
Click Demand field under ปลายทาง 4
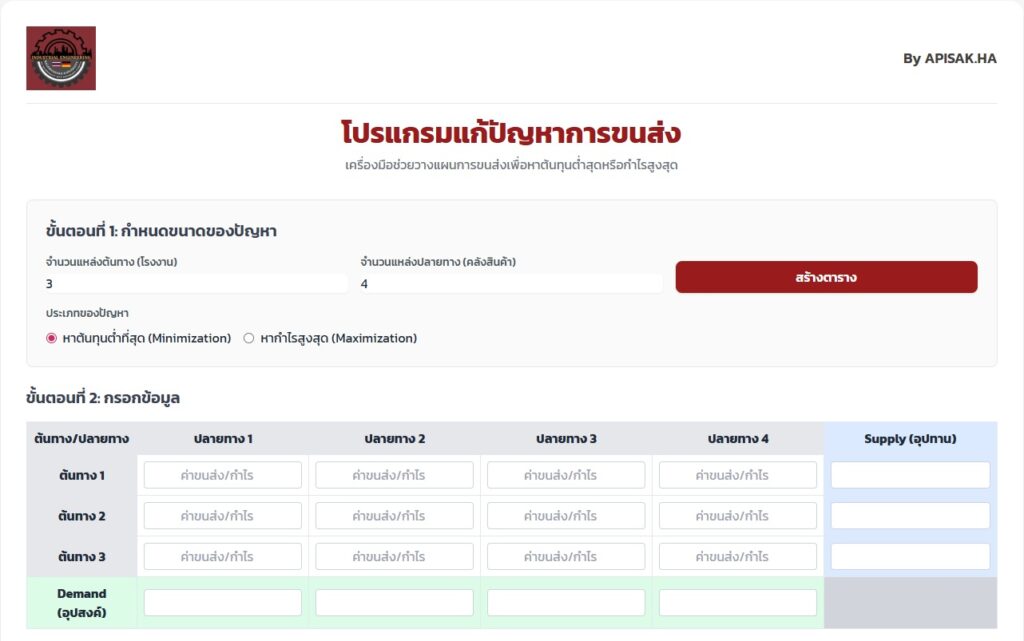coord(738,603)
